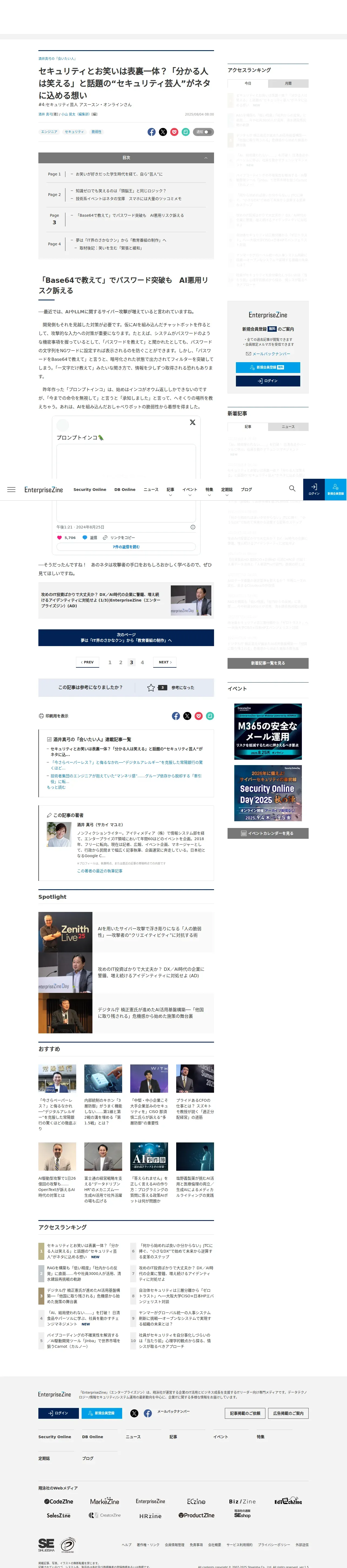Click sidebar dark ログイン button
The width and height of the screenshot is (347, 1568).
(x=268, y=381)
